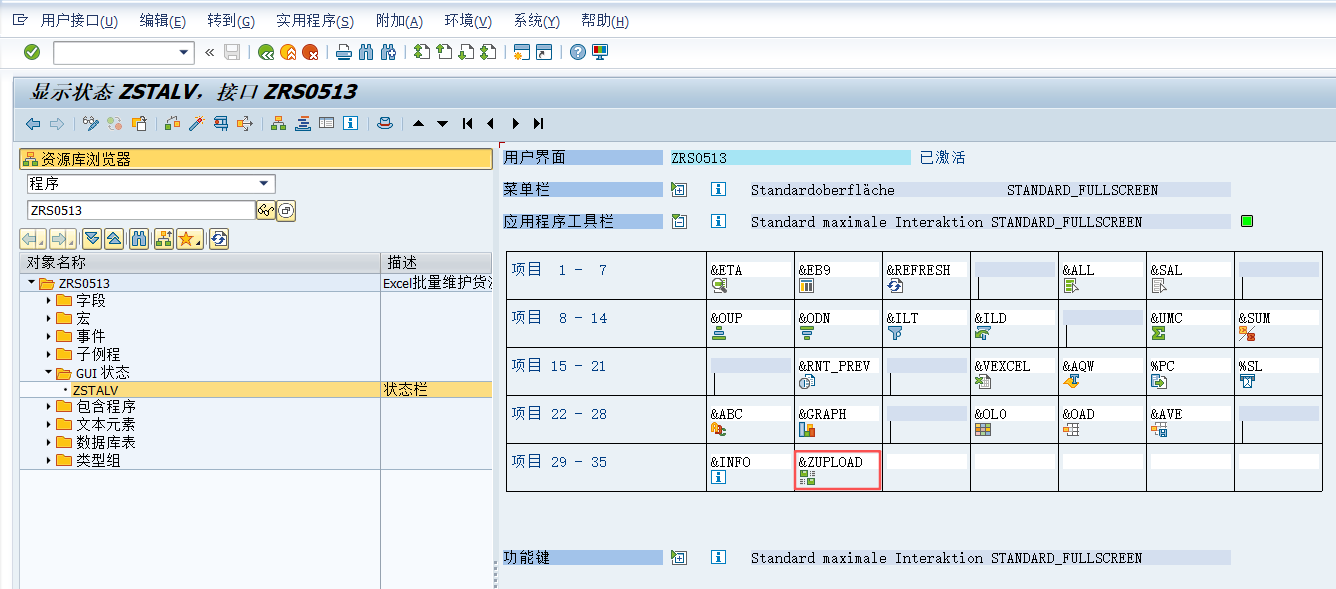
Task: Click the &ZUPLOAD function code cell
Action: (838, 468)
